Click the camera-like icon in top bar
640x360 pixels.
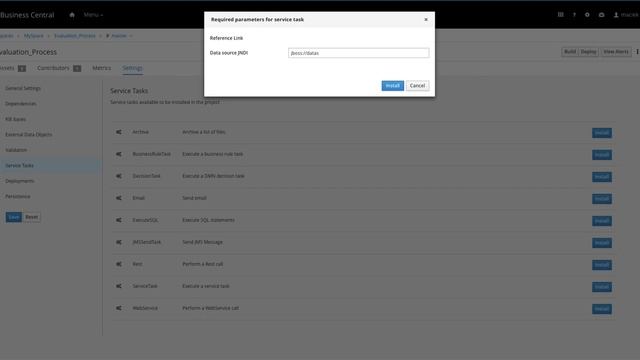coord(601,15)
